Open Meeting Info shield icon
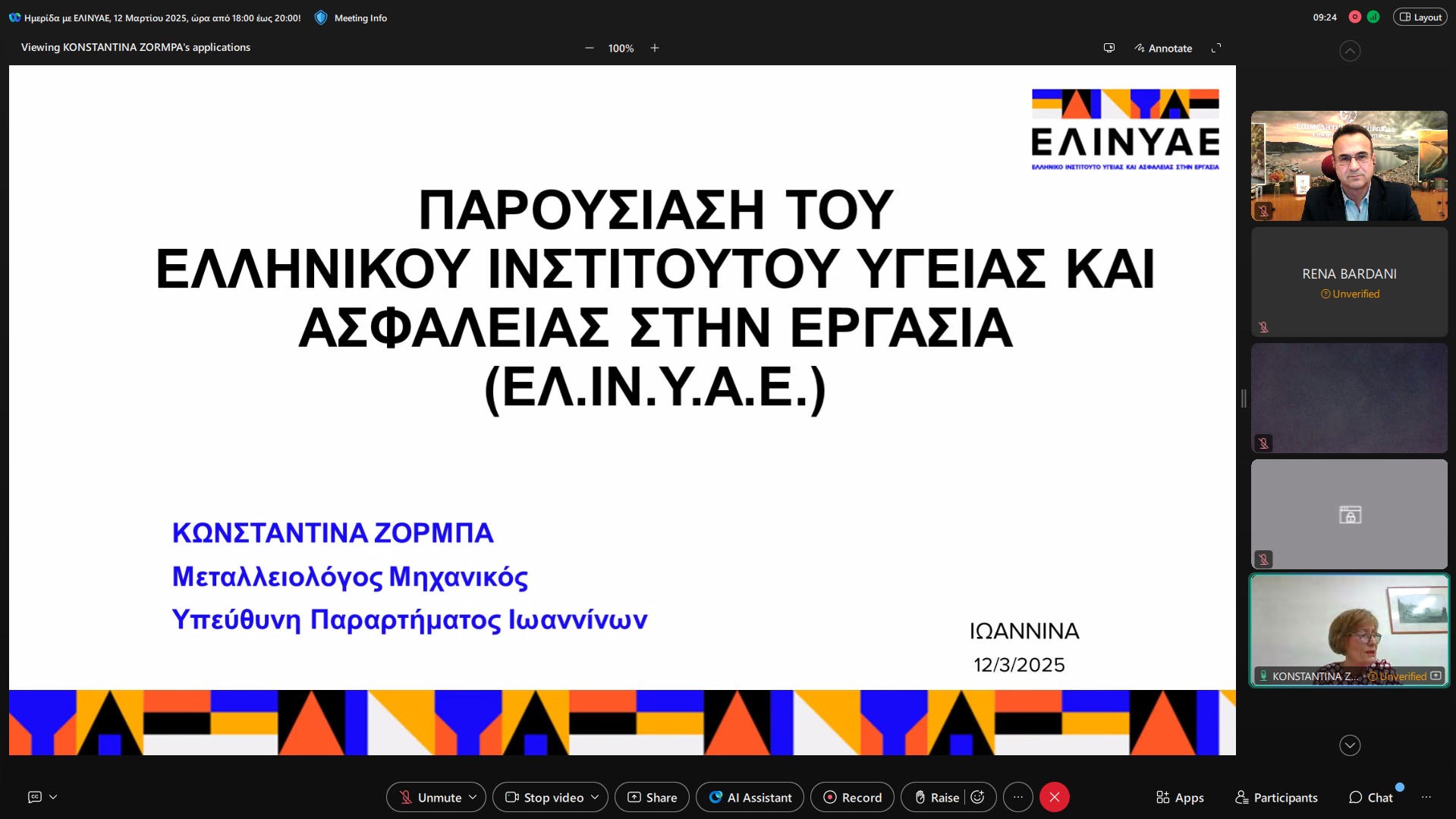Screen dimensions: 1456x819 tap(321, 17)
